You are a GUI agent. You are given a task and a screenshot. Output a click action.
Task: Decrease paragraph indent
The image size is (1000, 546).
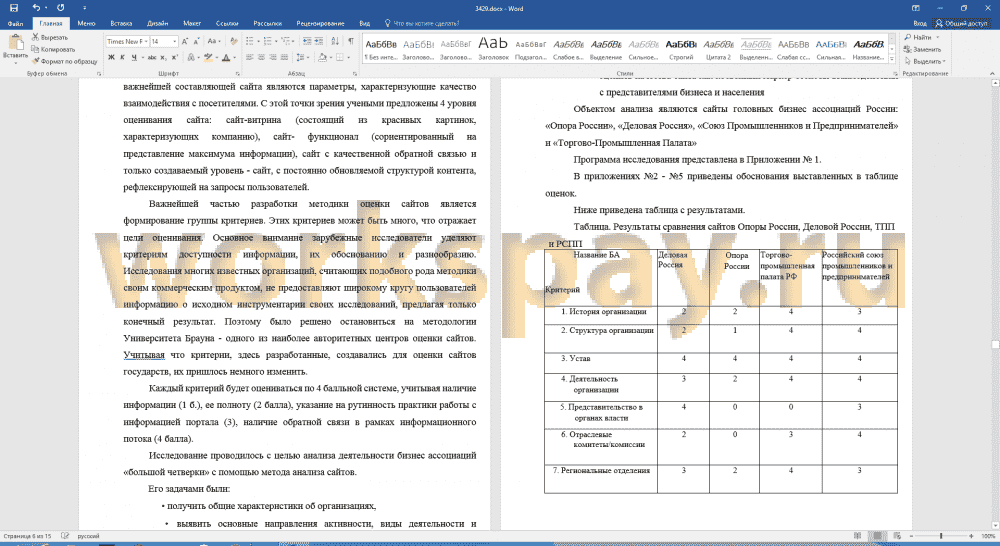(x=307, y=41)
